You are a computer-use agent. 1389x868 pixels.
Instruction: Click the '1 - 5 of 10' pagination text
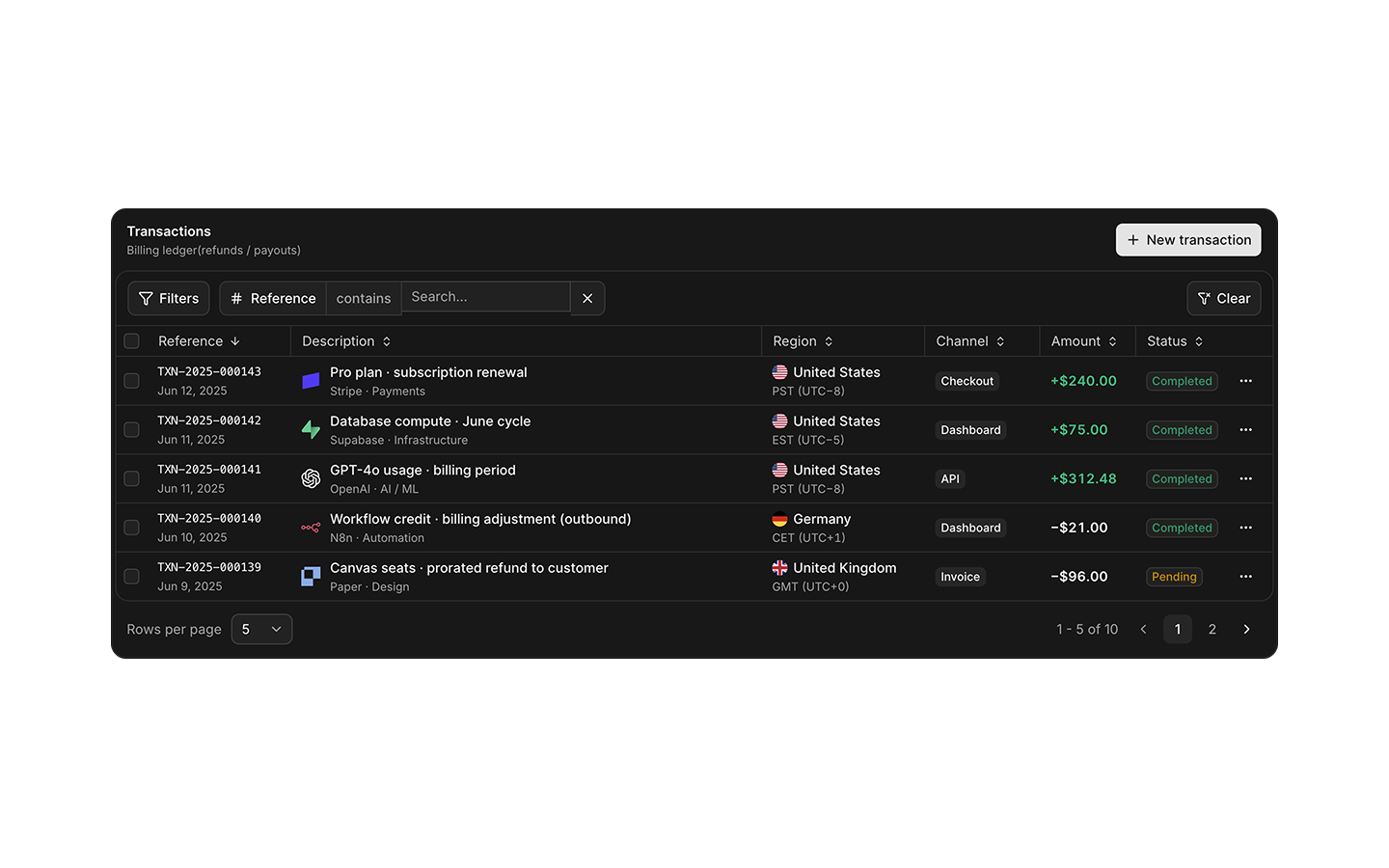click(x=1087, y=629)
